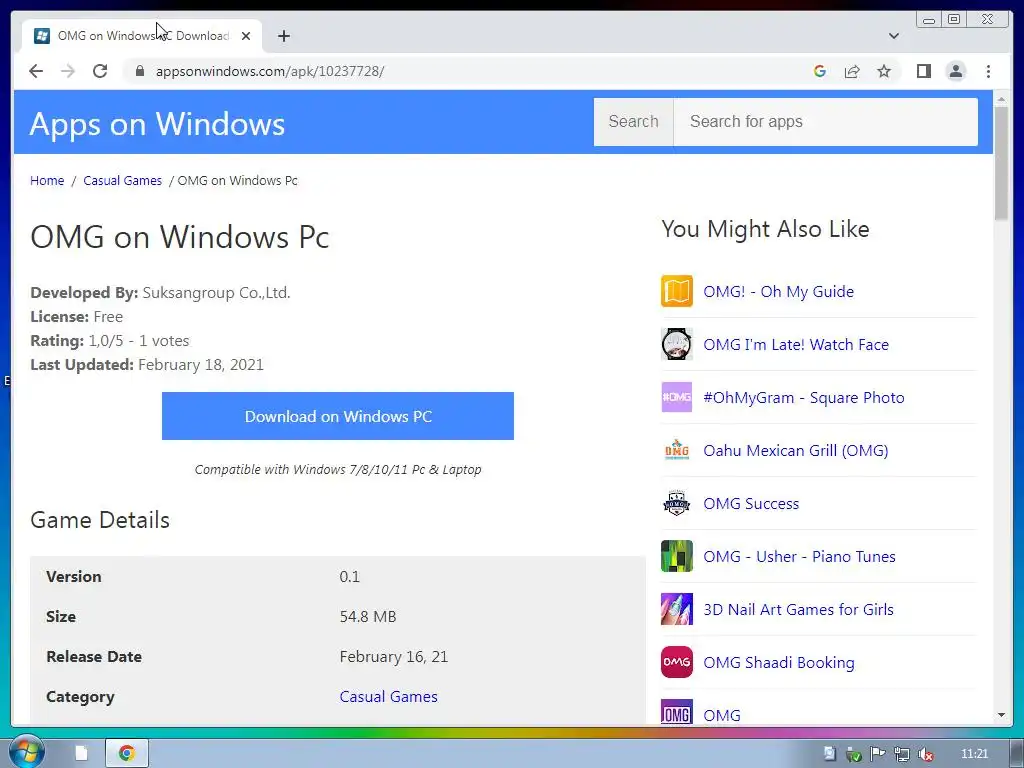Open Oahu Mexican Grill (OMG) link
The image size is (1024, 768).
795,450
